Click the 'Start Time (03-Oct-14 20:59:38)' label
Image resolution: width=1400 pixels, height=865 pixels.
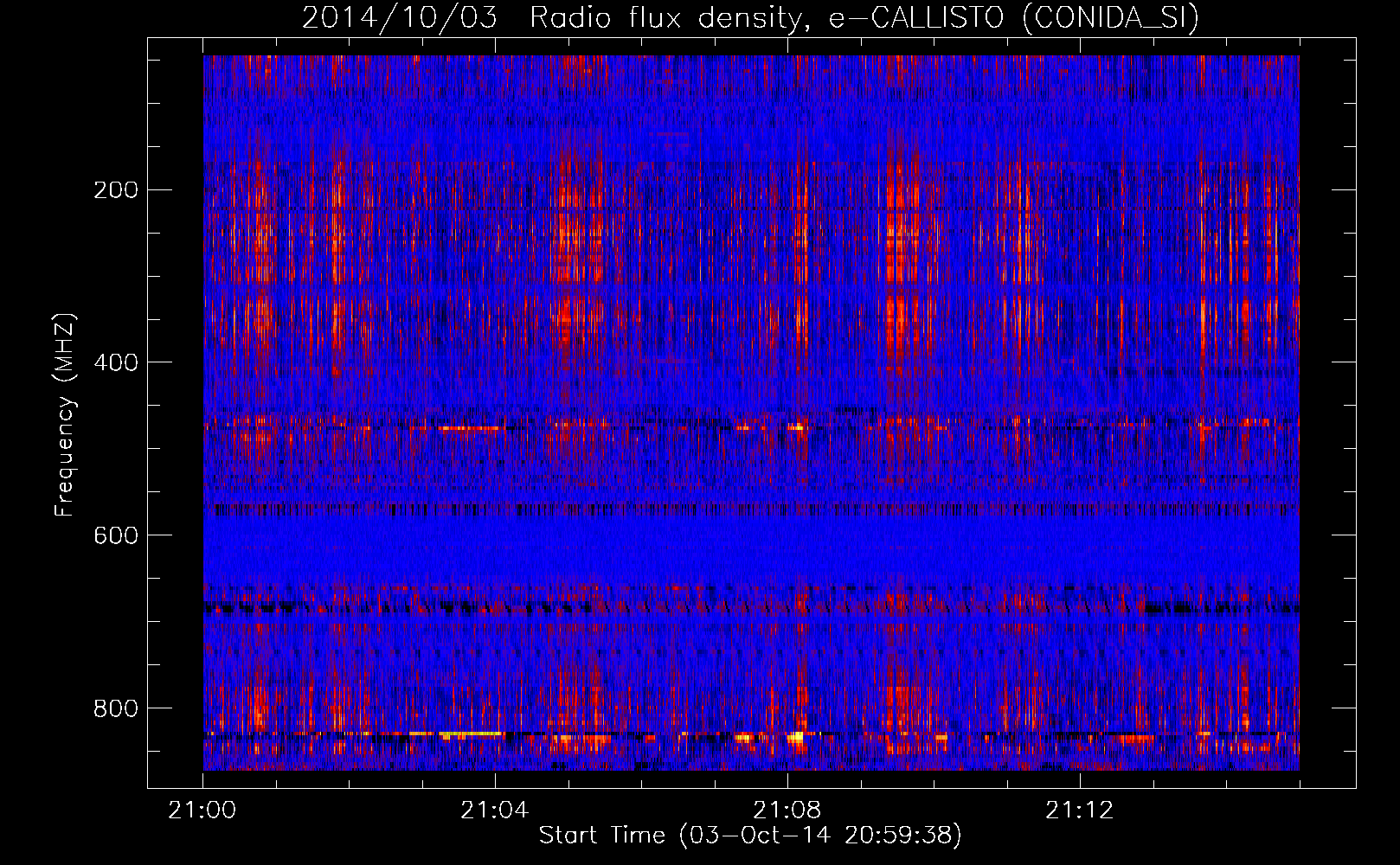[x=750, y=836]
